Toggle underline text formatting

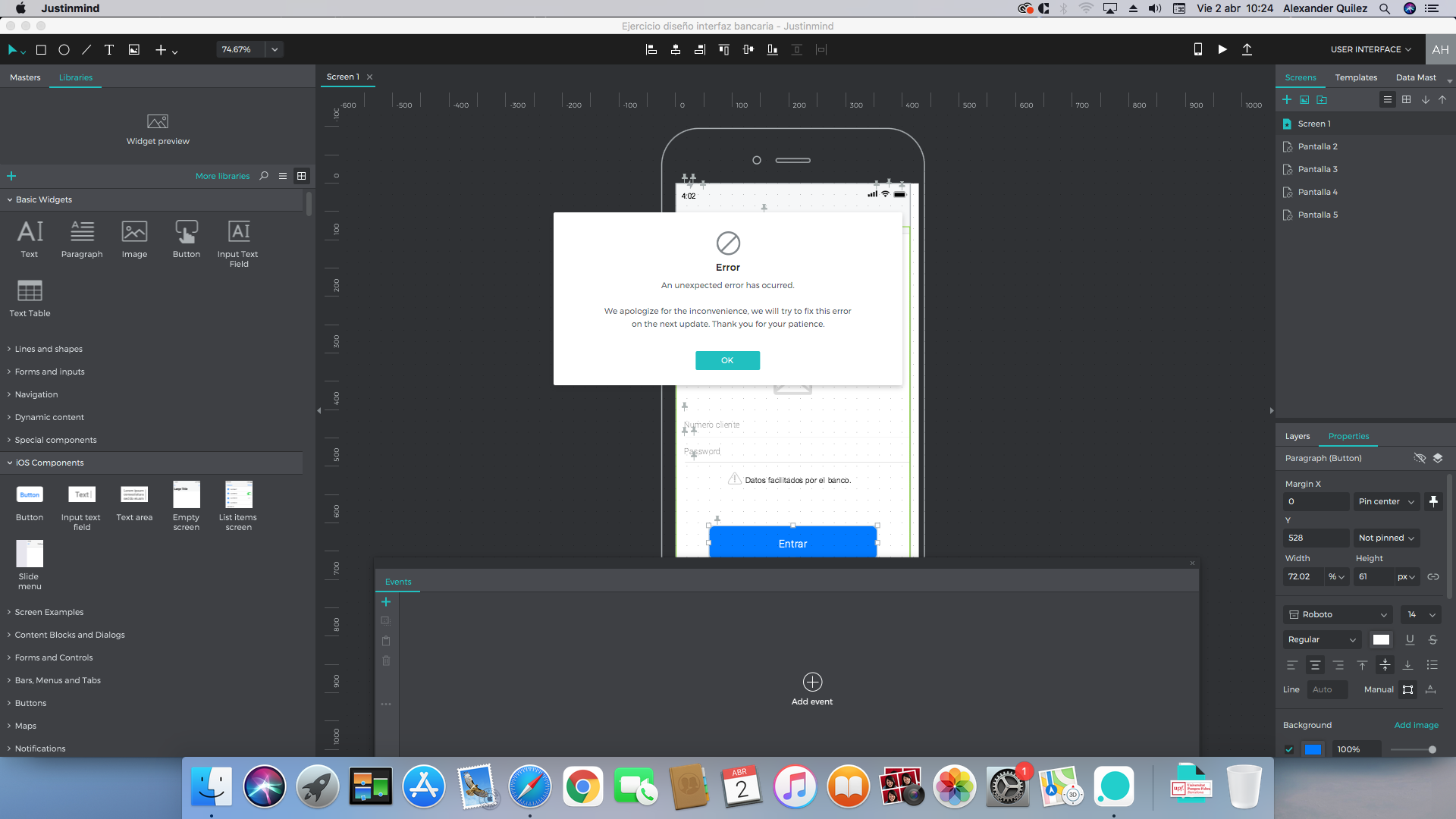[1410, 639]
